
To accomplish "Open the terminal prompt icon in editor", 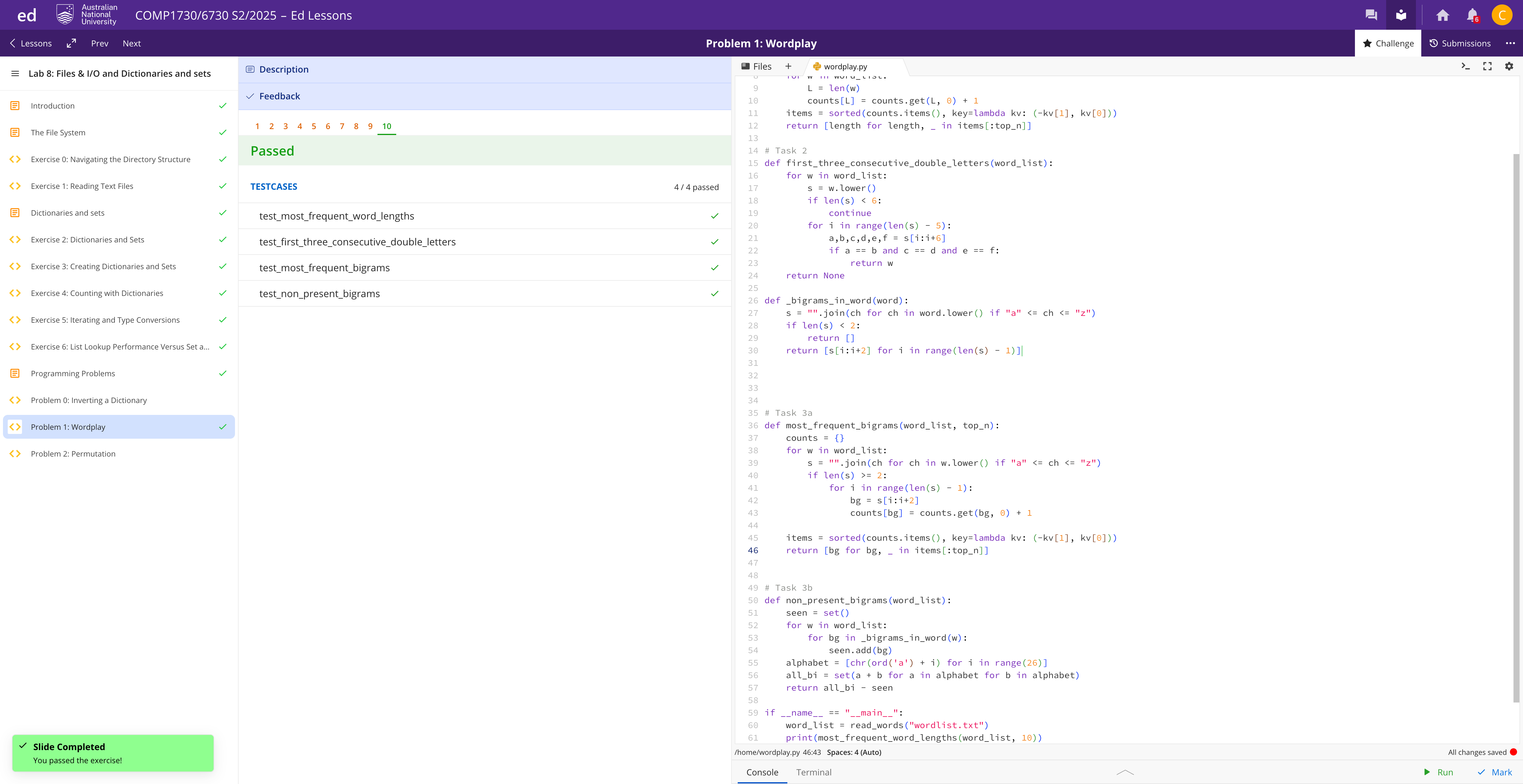I will (x=1465, y=66).
